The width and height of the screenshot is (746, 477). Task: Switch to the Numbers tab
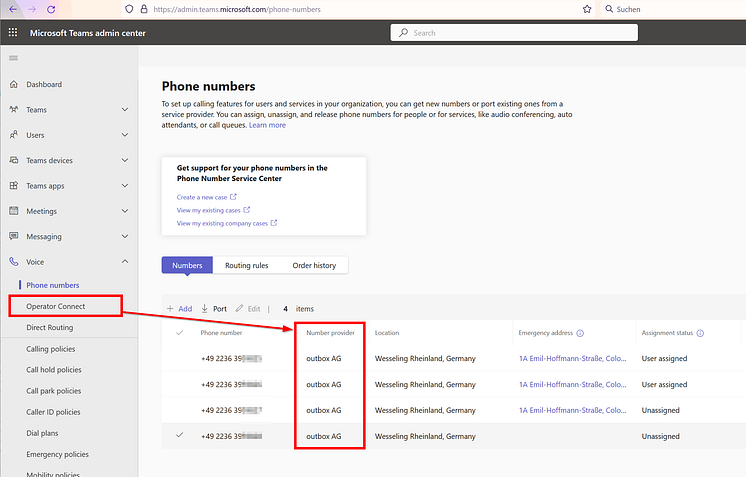coord(187,265)
